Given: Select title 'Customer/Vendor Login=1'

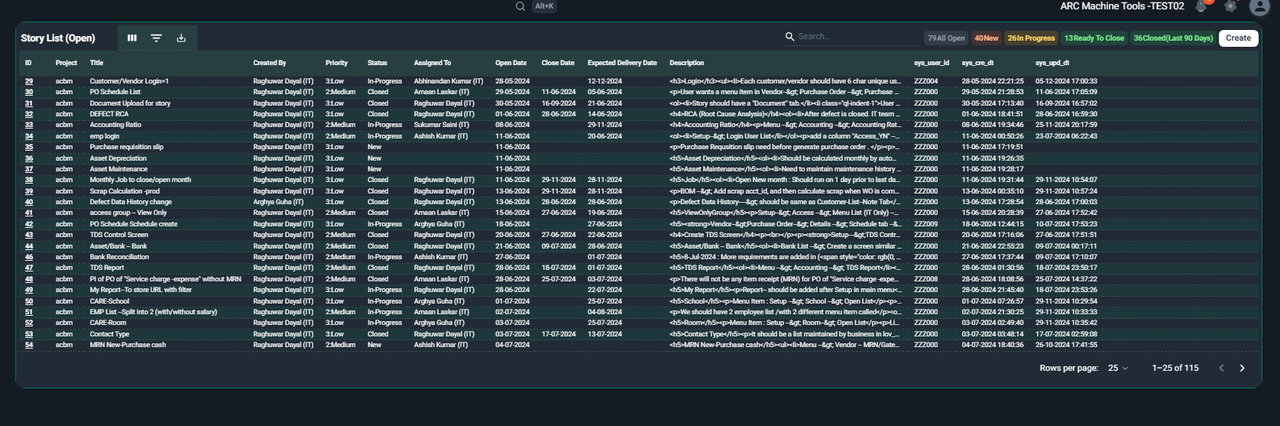Looking at the screenshot, I should 129,81.
